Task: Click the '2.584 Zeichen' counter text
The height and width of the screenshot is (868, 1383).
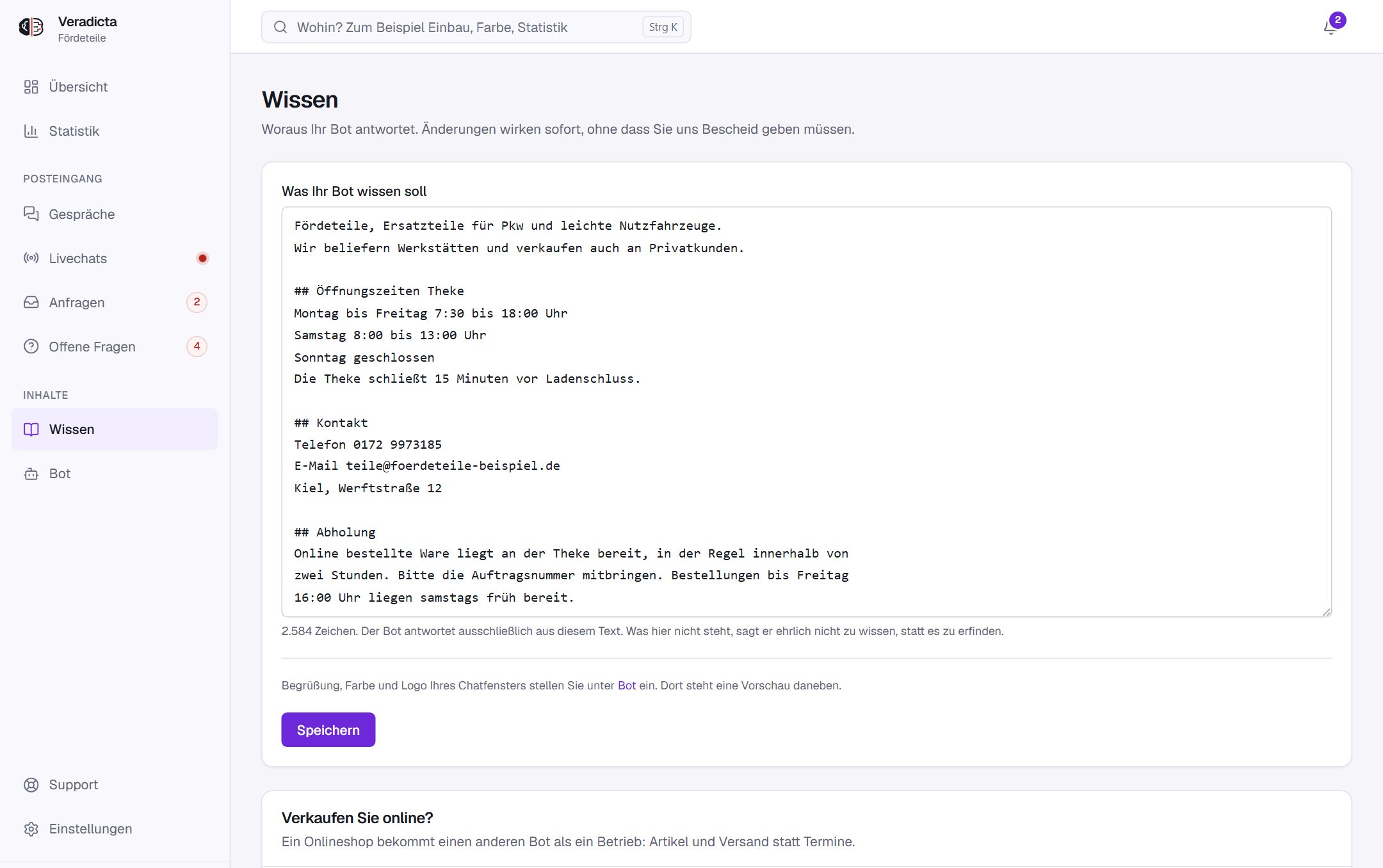Action: coord(319,631)
